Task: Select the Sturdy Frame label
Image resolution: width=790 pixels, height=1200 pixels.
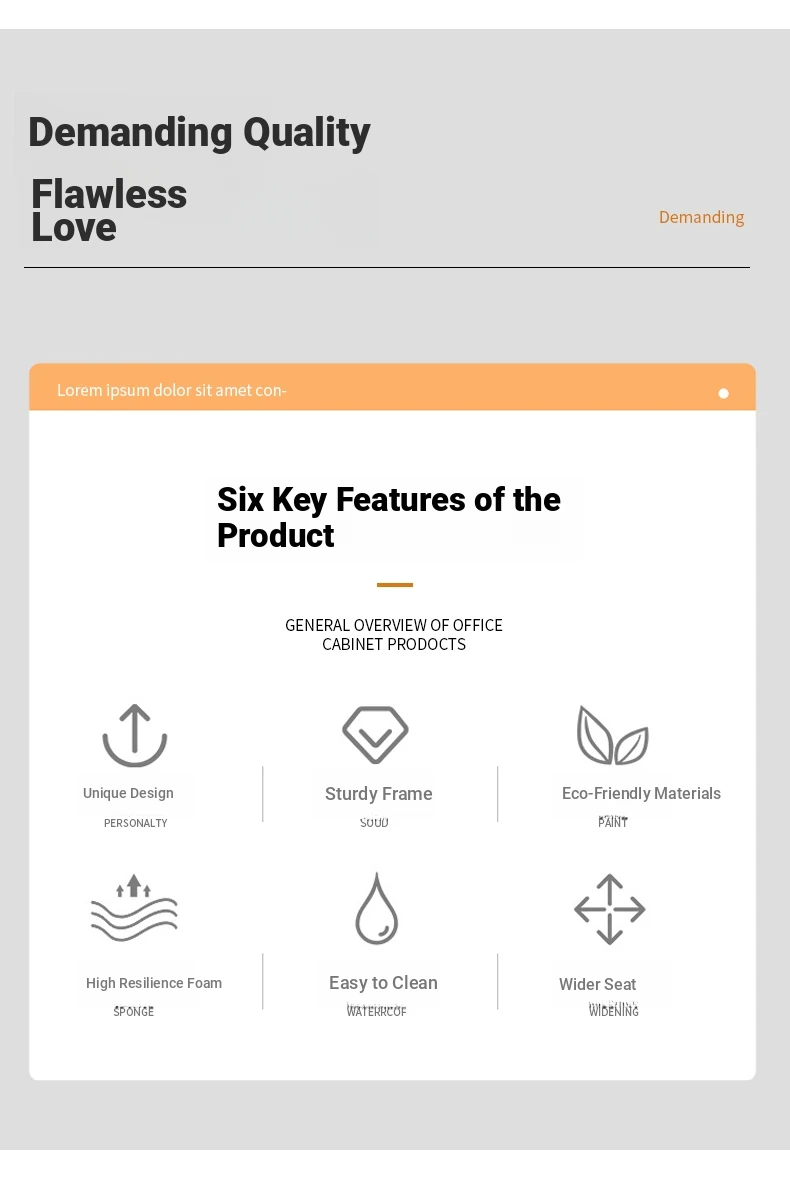Action: point(379,794)
